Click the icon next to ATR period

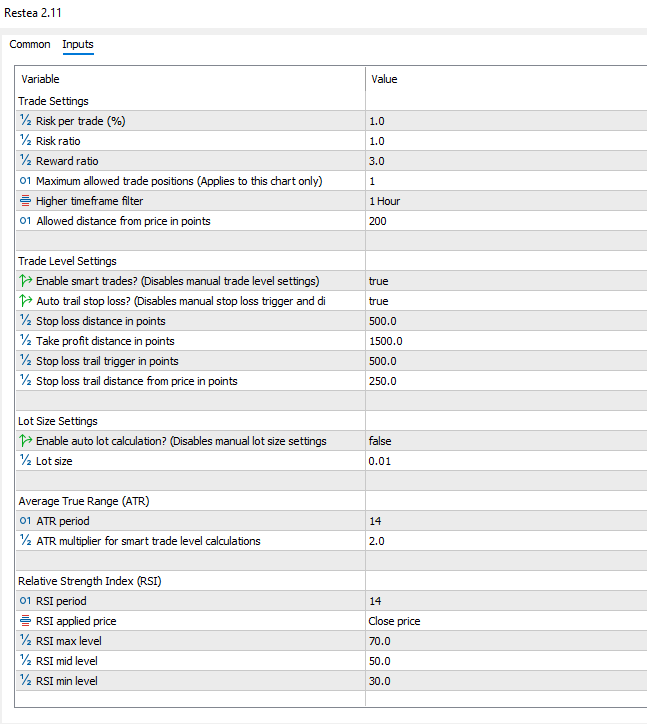point(26,521)
